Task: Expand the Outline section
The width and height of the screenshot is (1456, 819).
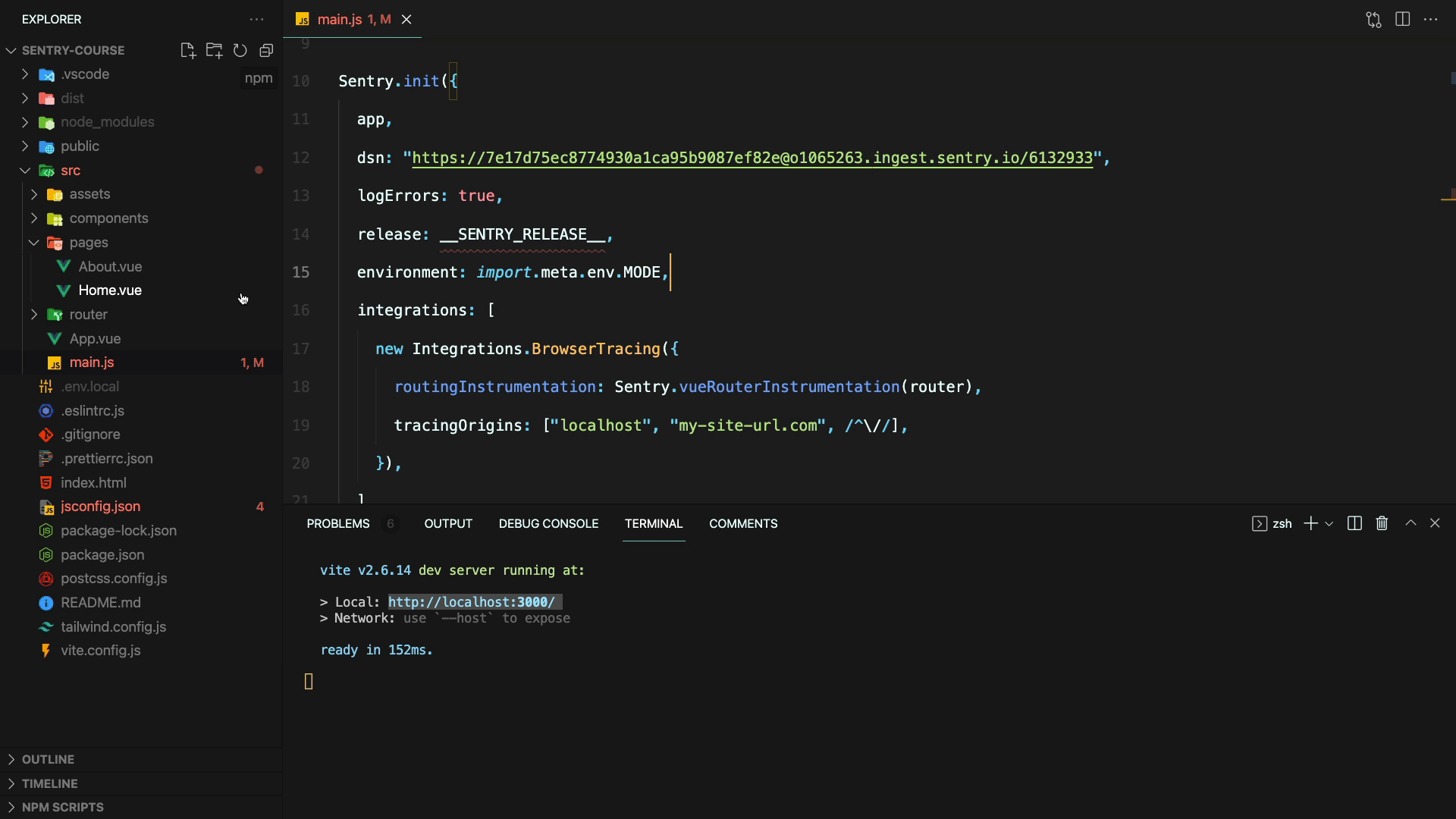Action: [141, 759]
